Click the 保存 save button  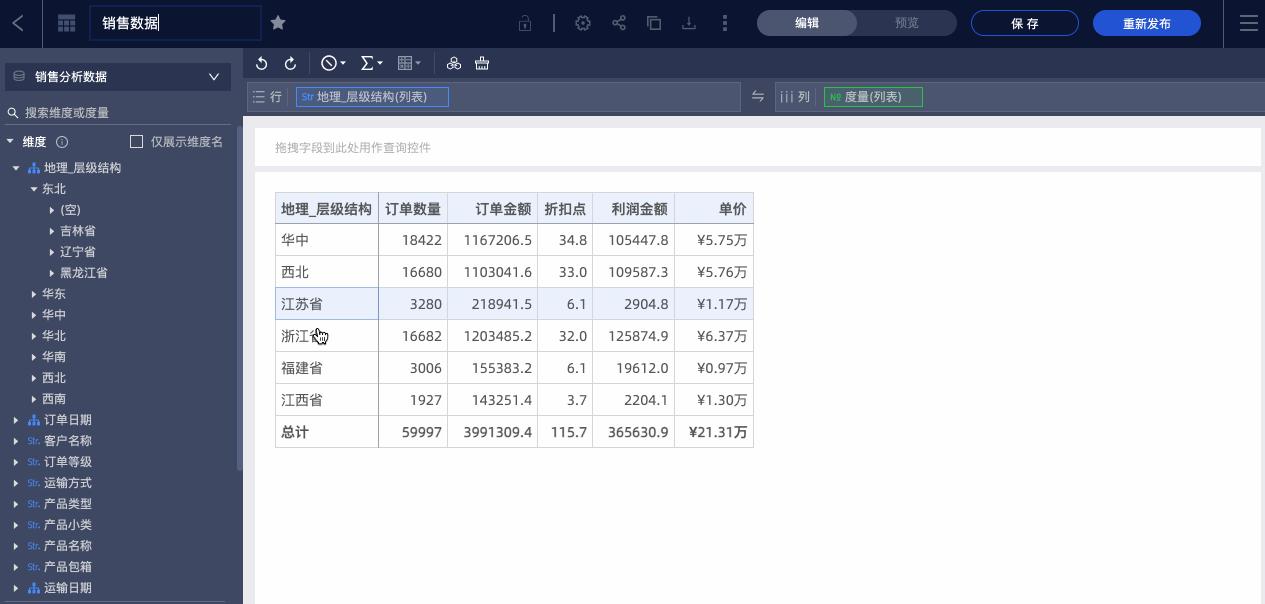tap(1024, 22)
